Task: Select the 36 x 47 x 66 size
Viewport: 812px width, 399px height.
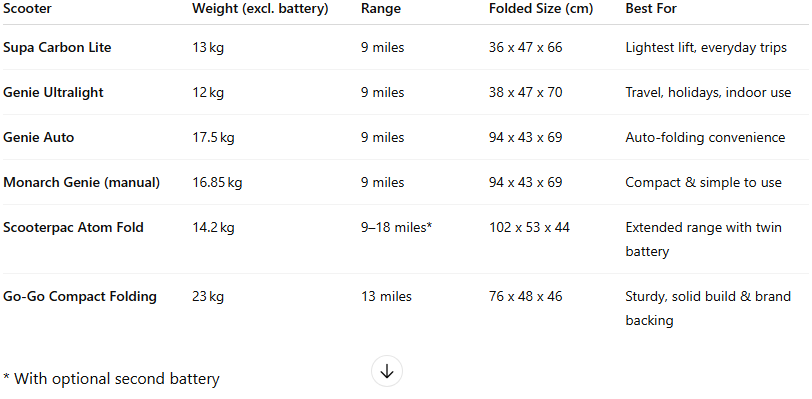Action: pyautogui.click(x=526, y=48)
